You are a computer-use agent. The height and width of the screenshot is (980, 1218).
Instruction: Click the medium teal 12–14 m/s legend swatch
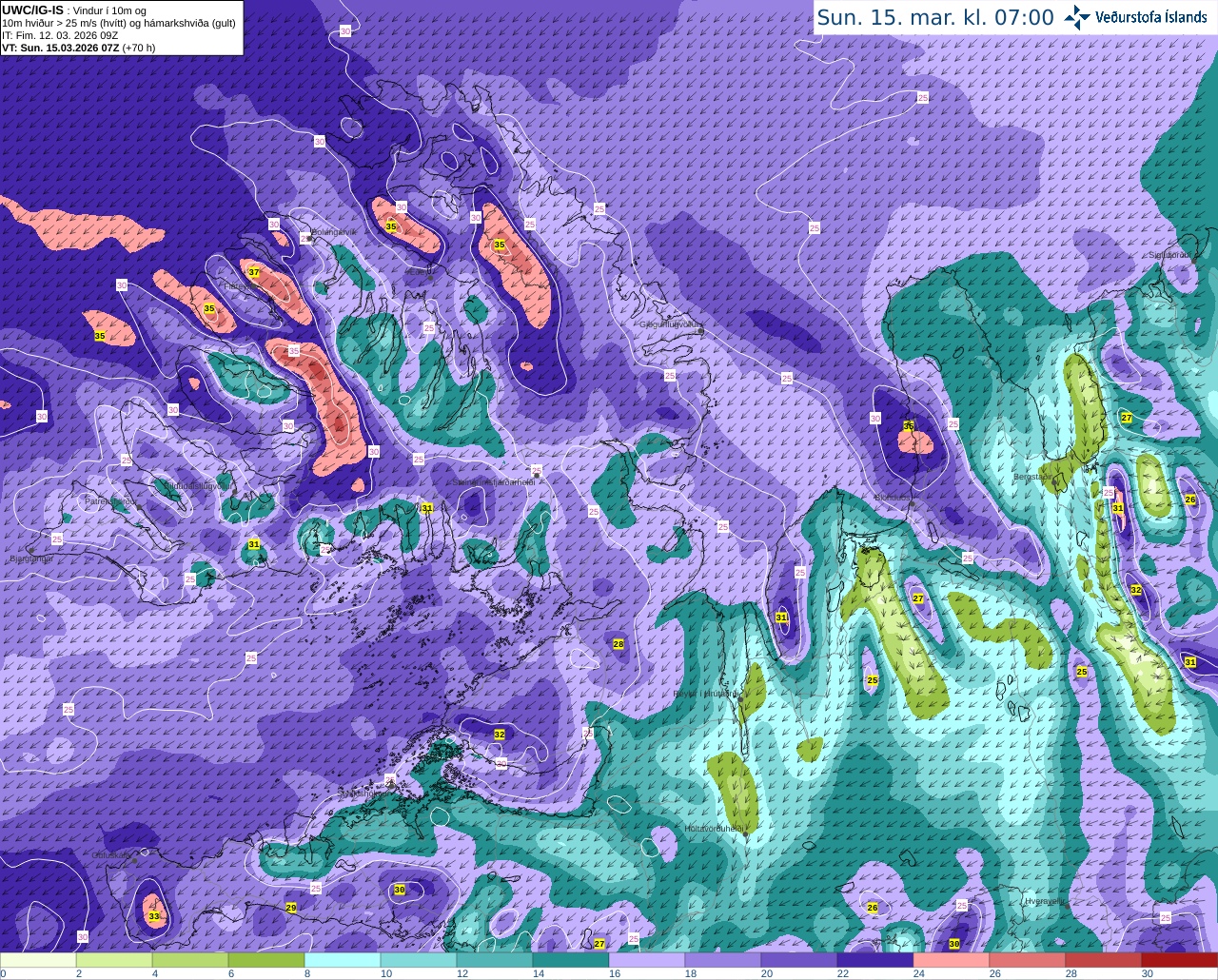point(495,960)
